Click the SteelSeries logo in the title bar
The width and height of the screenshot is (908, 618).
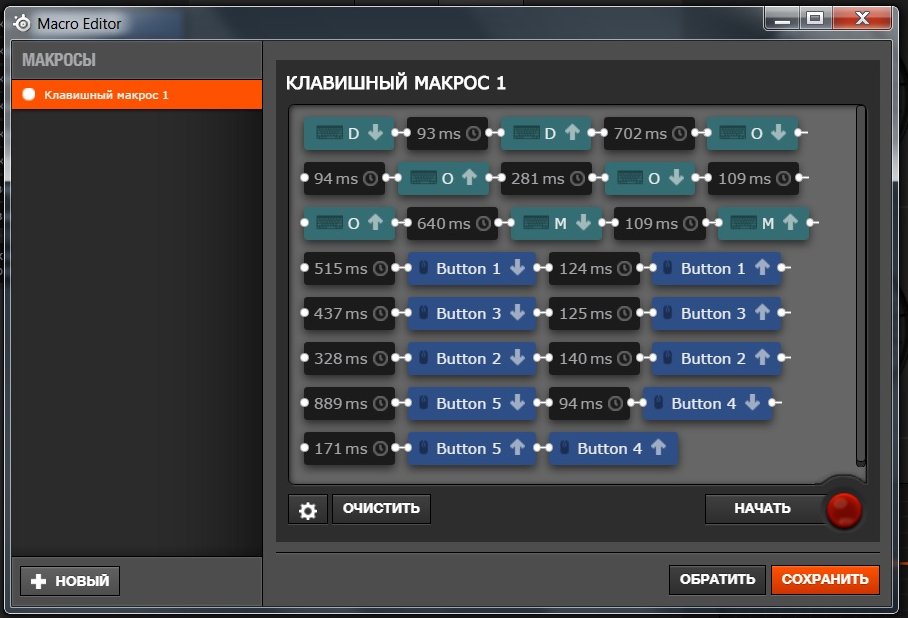[x=22, y=23]
